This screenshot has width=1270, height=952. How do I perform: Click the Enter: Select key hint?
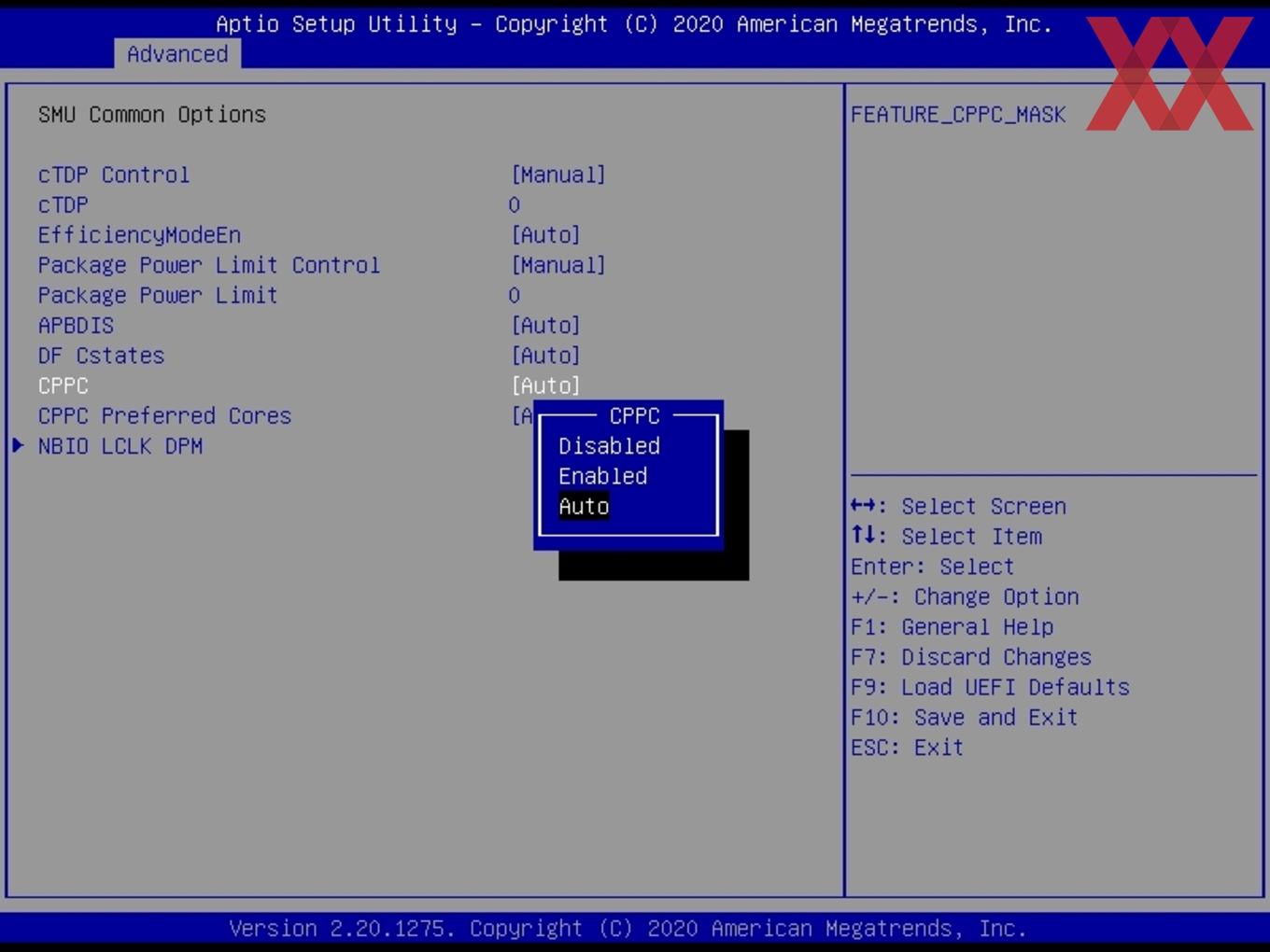pyautogui.click(x=932, y=567)
